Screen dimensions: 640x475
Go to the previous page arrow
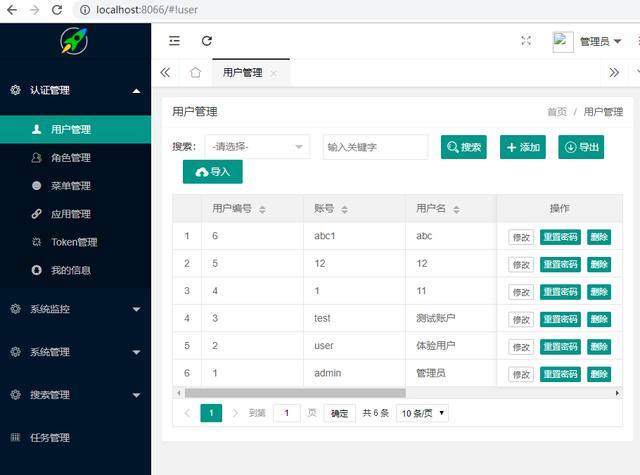pyautogui.click(x=187, y=413)
